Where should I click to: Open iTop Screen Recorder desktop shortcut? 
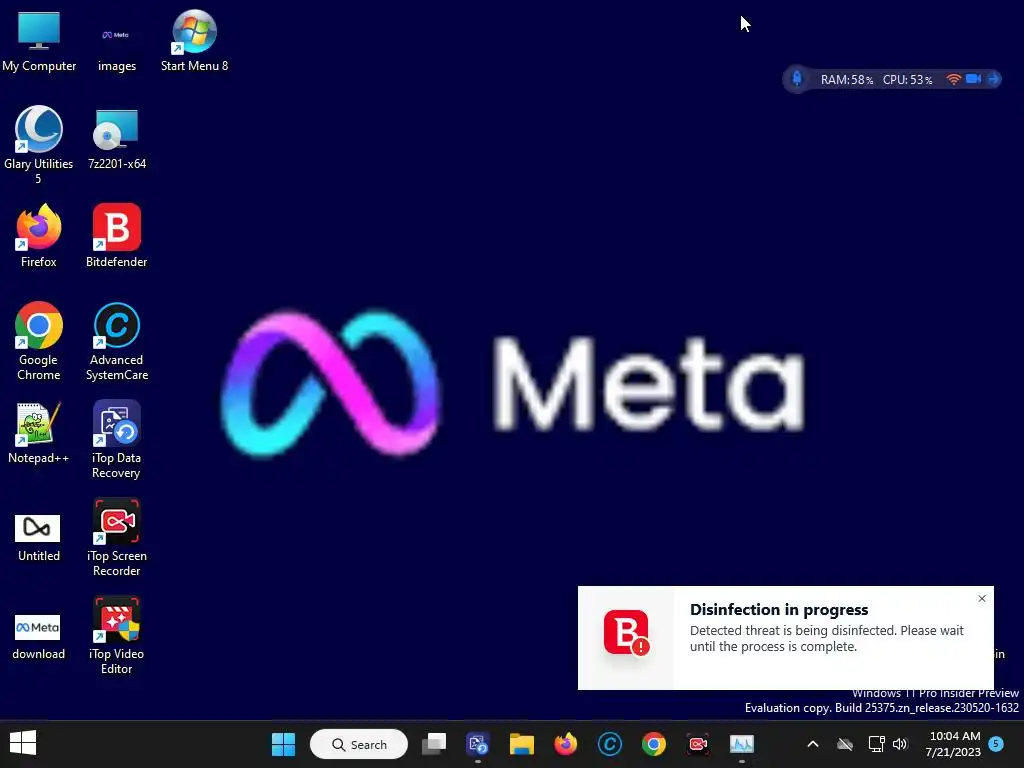pos(116,537)
